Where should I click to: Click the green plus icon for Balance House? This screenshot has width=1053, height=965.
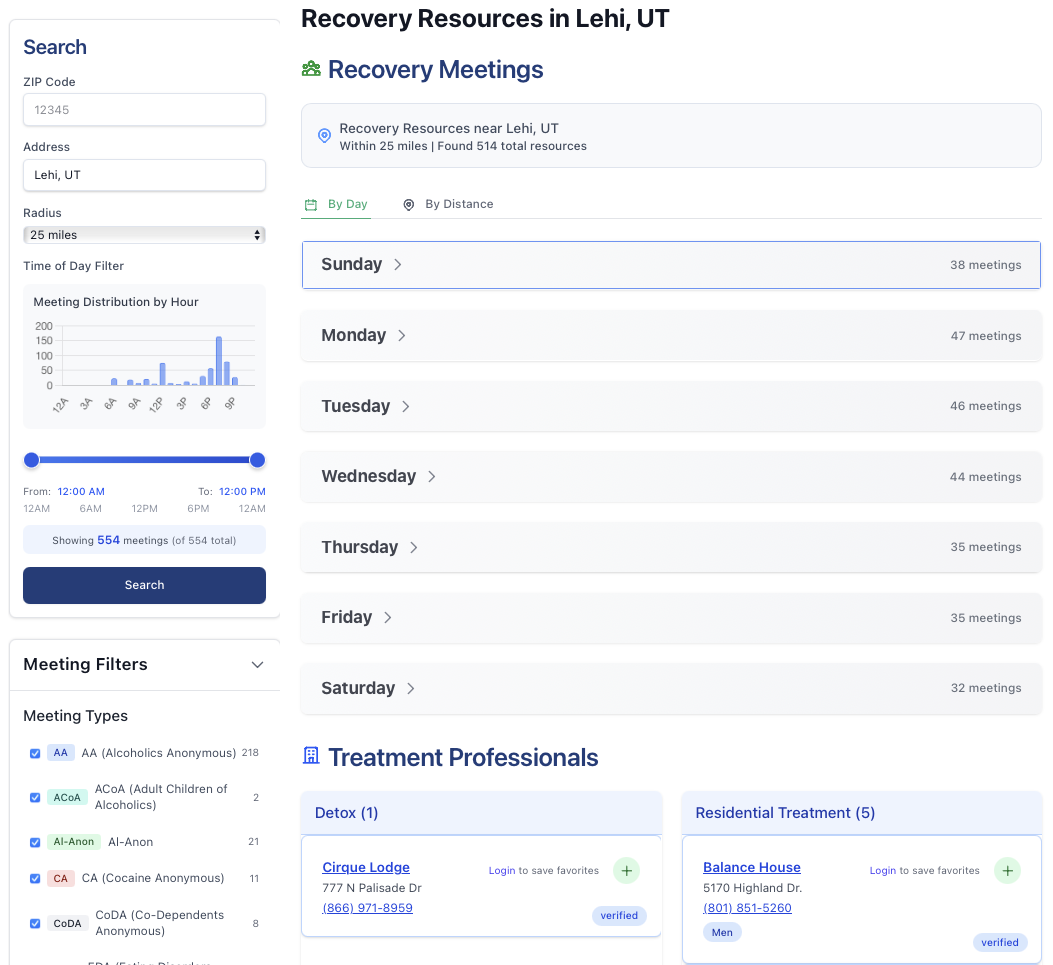pos(1007,871)
